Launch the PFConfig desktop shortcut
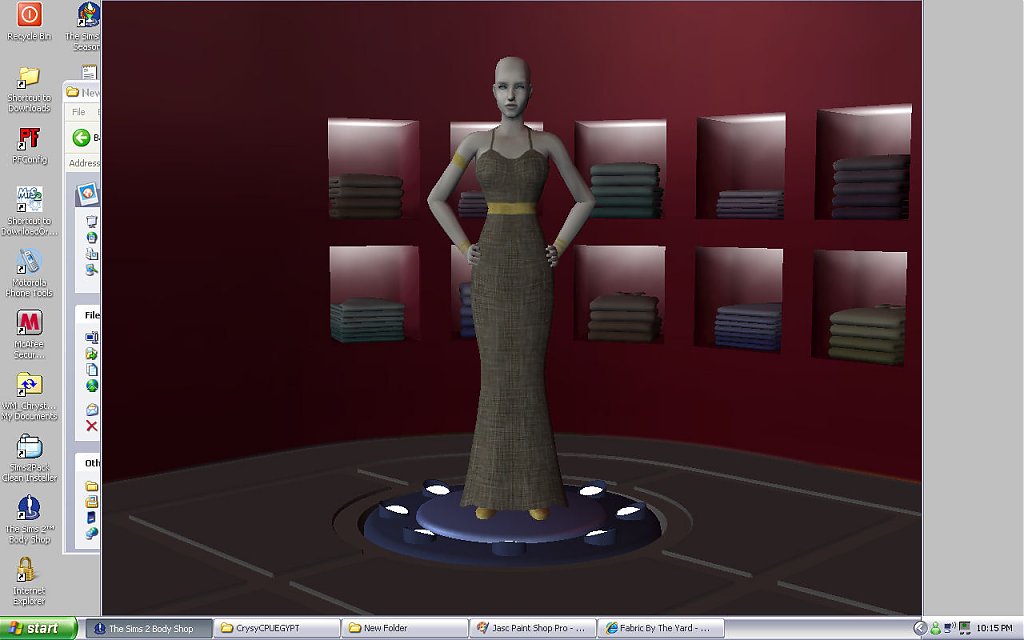The width and height of the screenshot is (1024, 640). pyautogui.click(x=29, y=139)
